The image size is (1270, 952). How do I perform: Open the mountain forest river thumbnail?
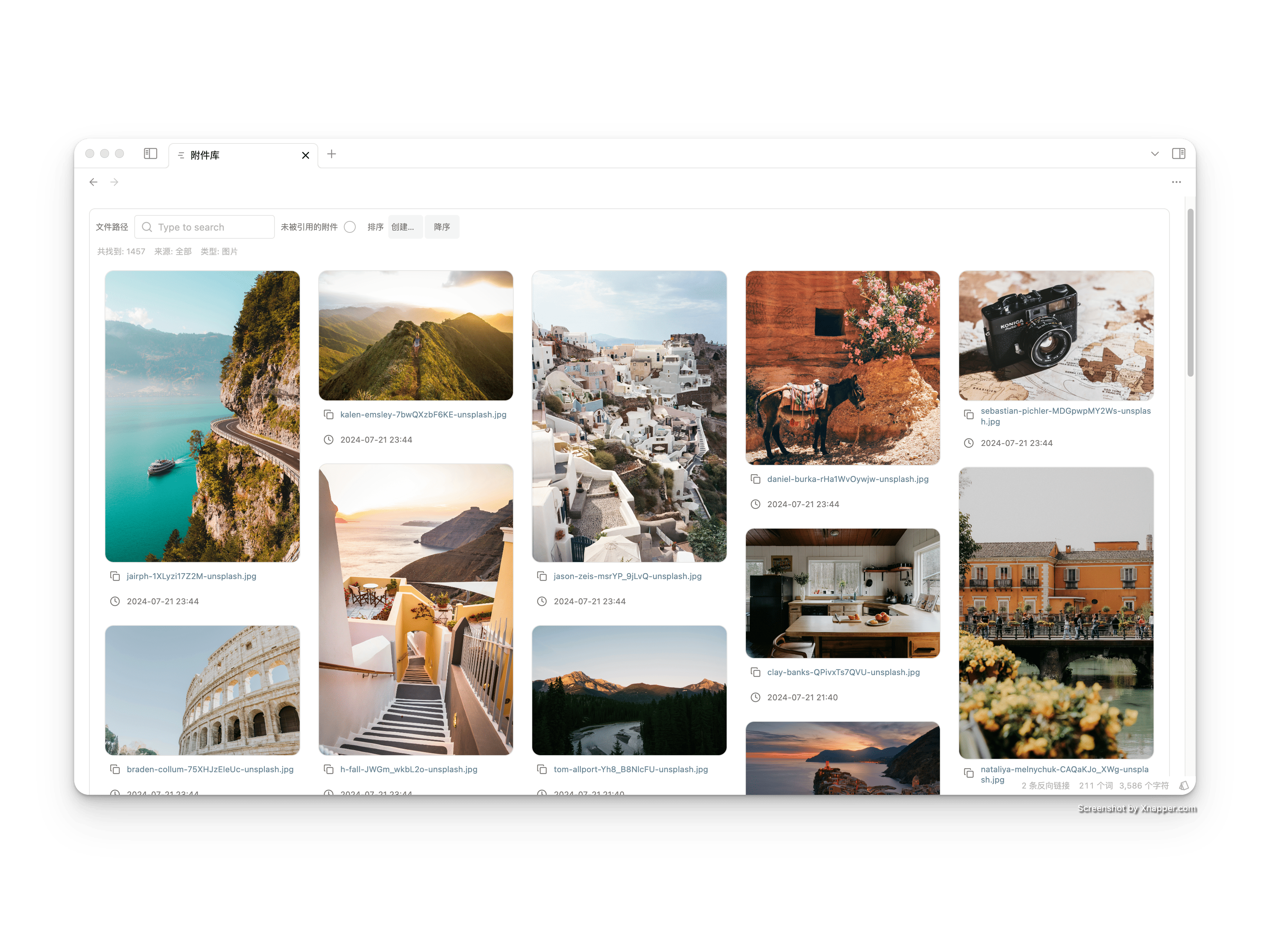coord(629,690)
